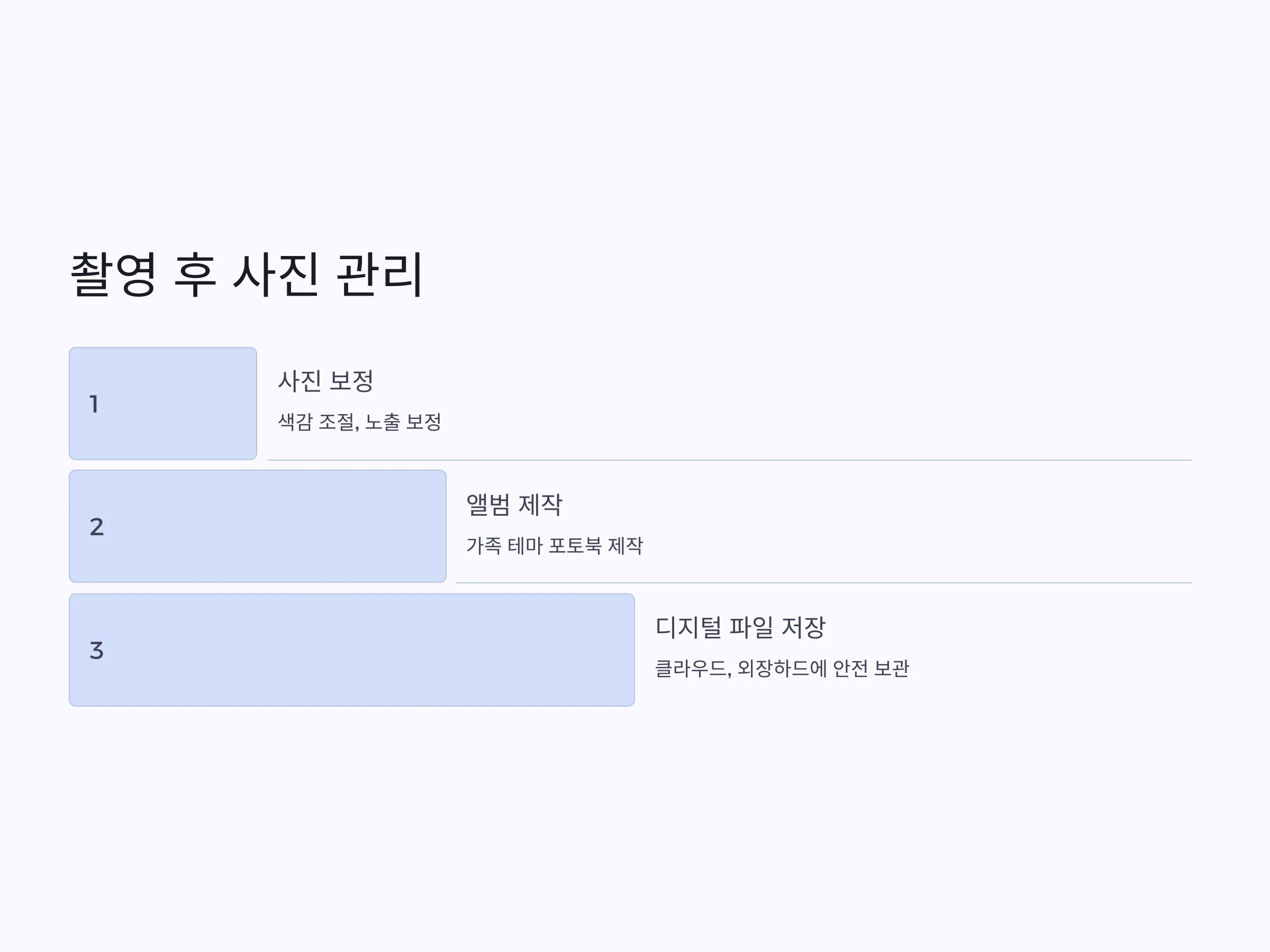The height and width of the screenshot is (952, 1270).
Task: Click the word 제작 in second heading
Action: pyautogui.click(x=540, y=505)
